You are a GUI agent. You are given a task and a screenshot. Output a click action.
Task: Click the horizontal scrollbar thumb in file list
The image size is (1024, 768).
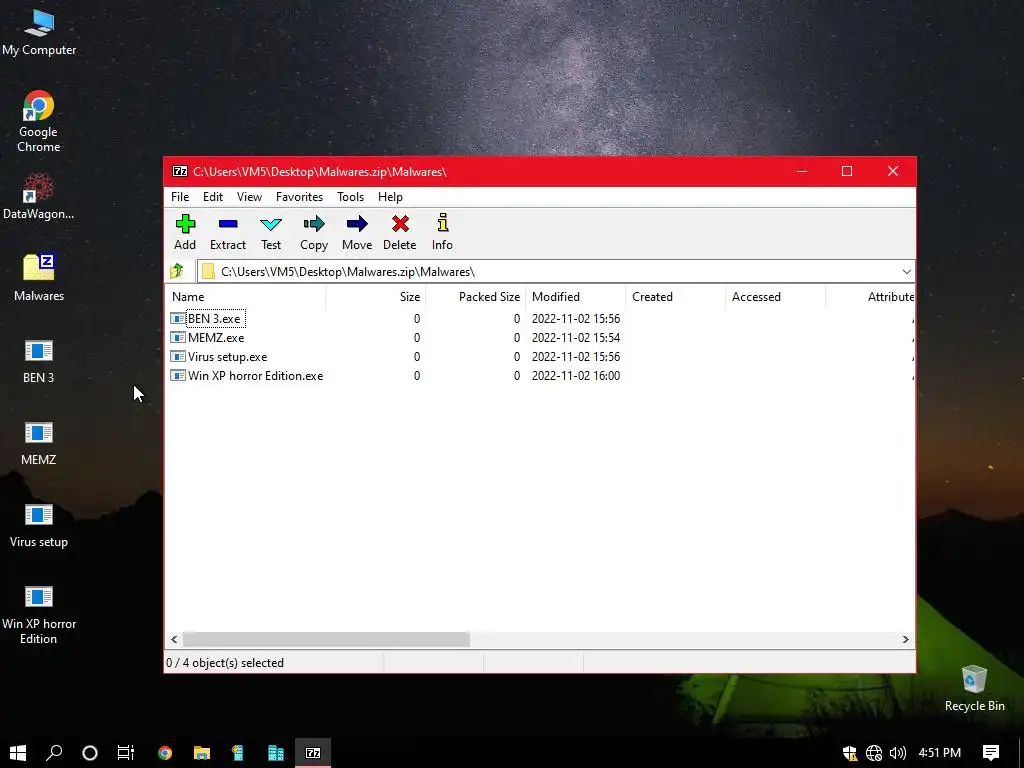tap(326, 639)
